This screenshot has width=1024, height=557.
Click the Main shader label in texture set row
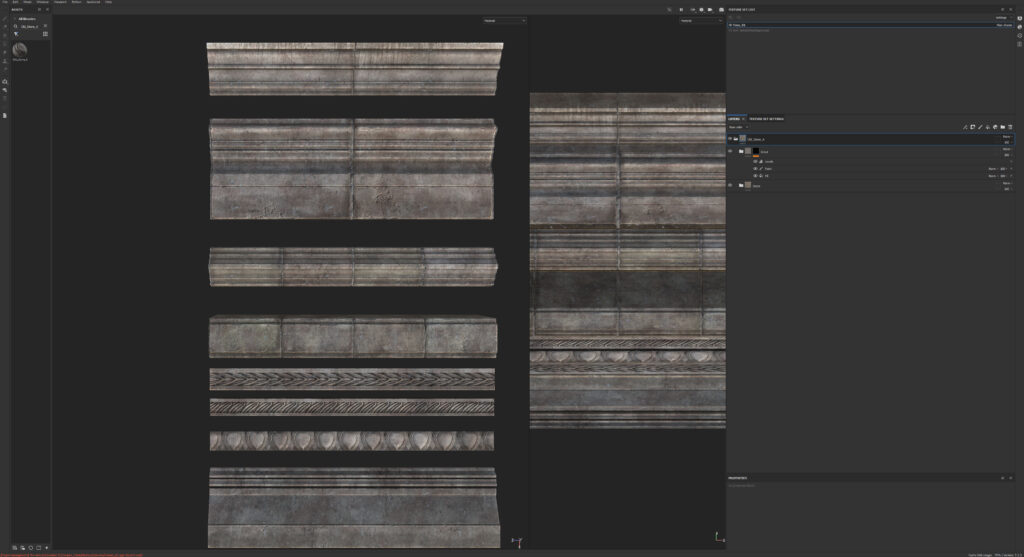[x=1004, y=25]
